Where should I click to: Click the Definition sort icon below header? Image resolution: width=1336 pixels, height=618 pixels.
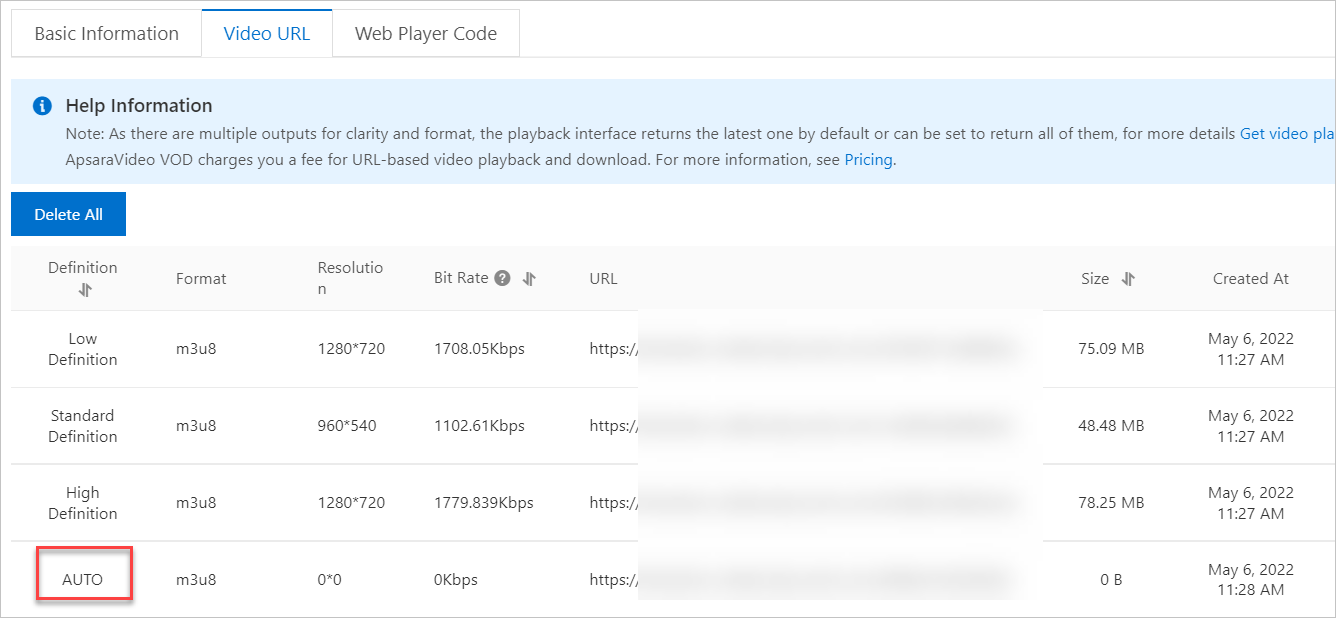(x=85, y=289)
